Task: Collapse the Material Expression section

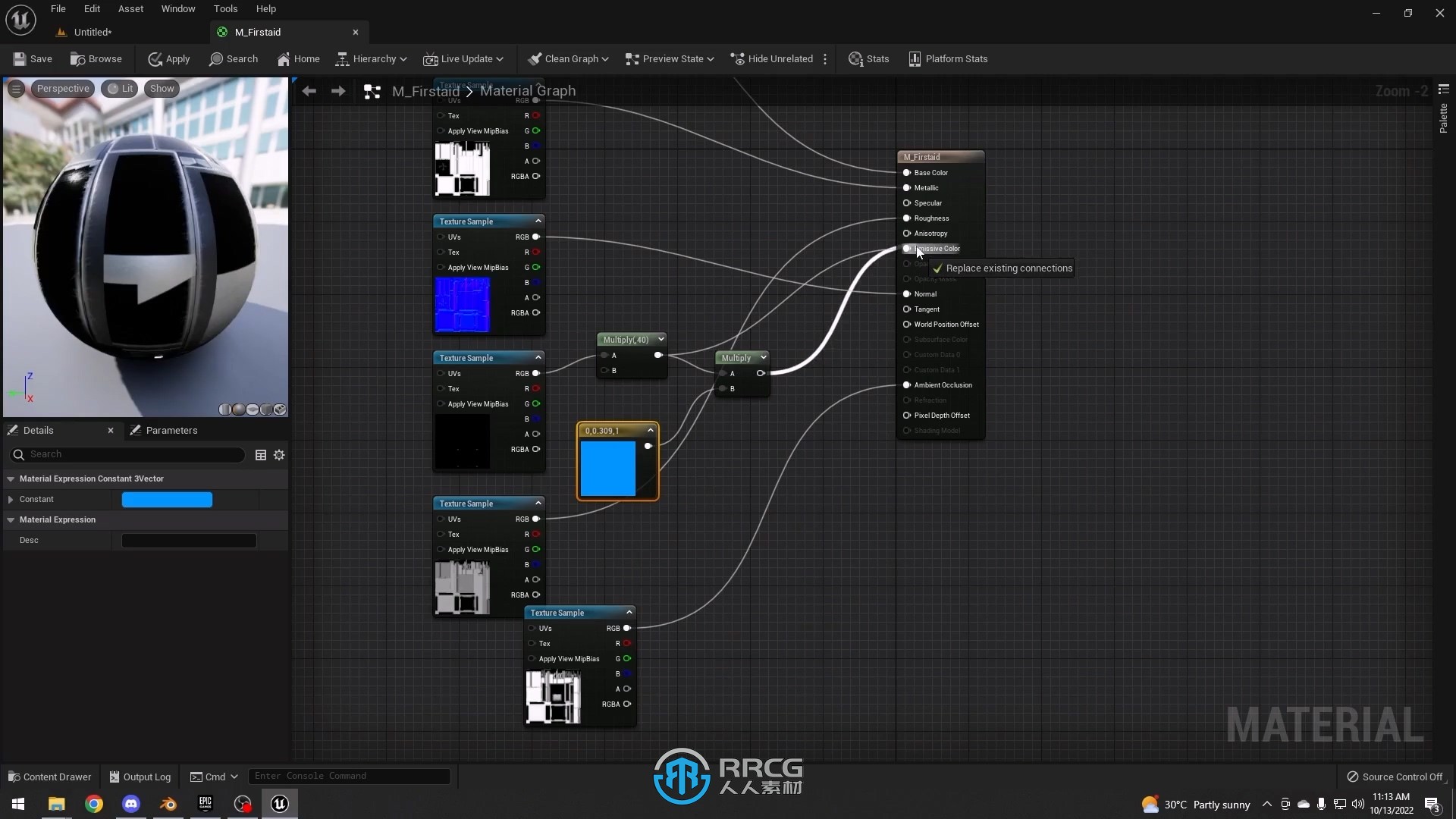Action: point(11,520)
